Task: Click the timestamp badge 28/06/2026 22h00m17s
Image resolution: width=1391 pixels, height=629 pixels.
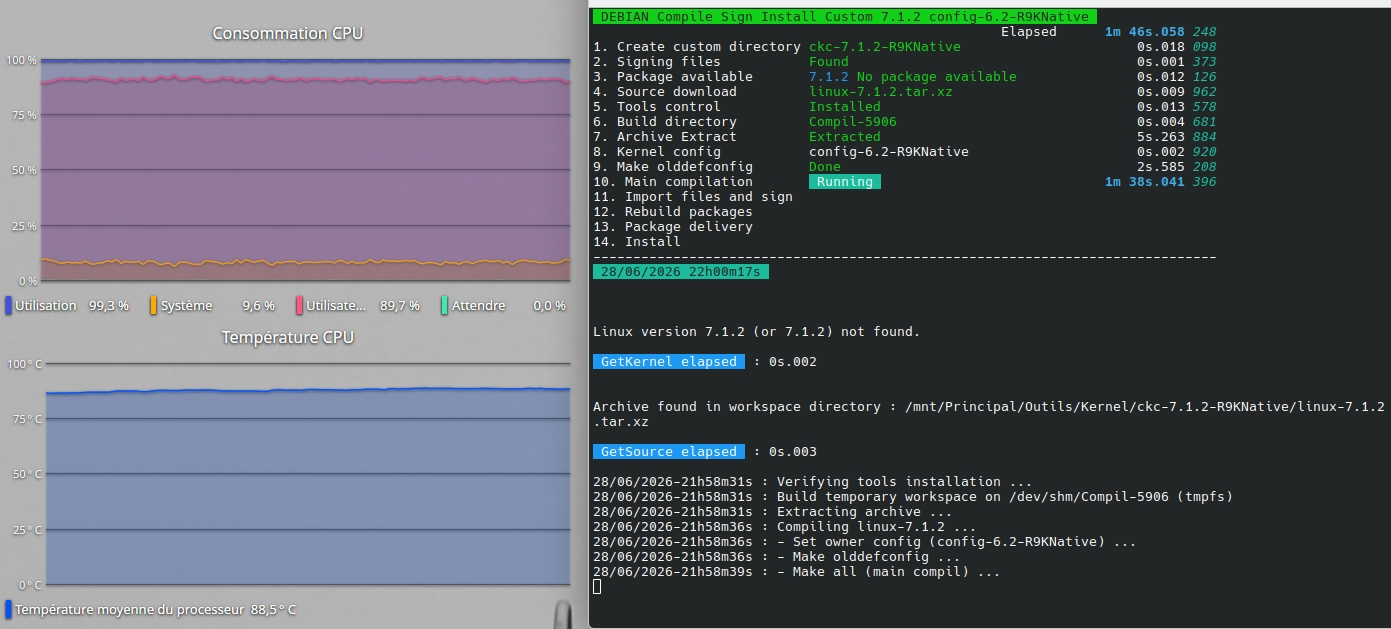Action: click(x=681, y=272)
